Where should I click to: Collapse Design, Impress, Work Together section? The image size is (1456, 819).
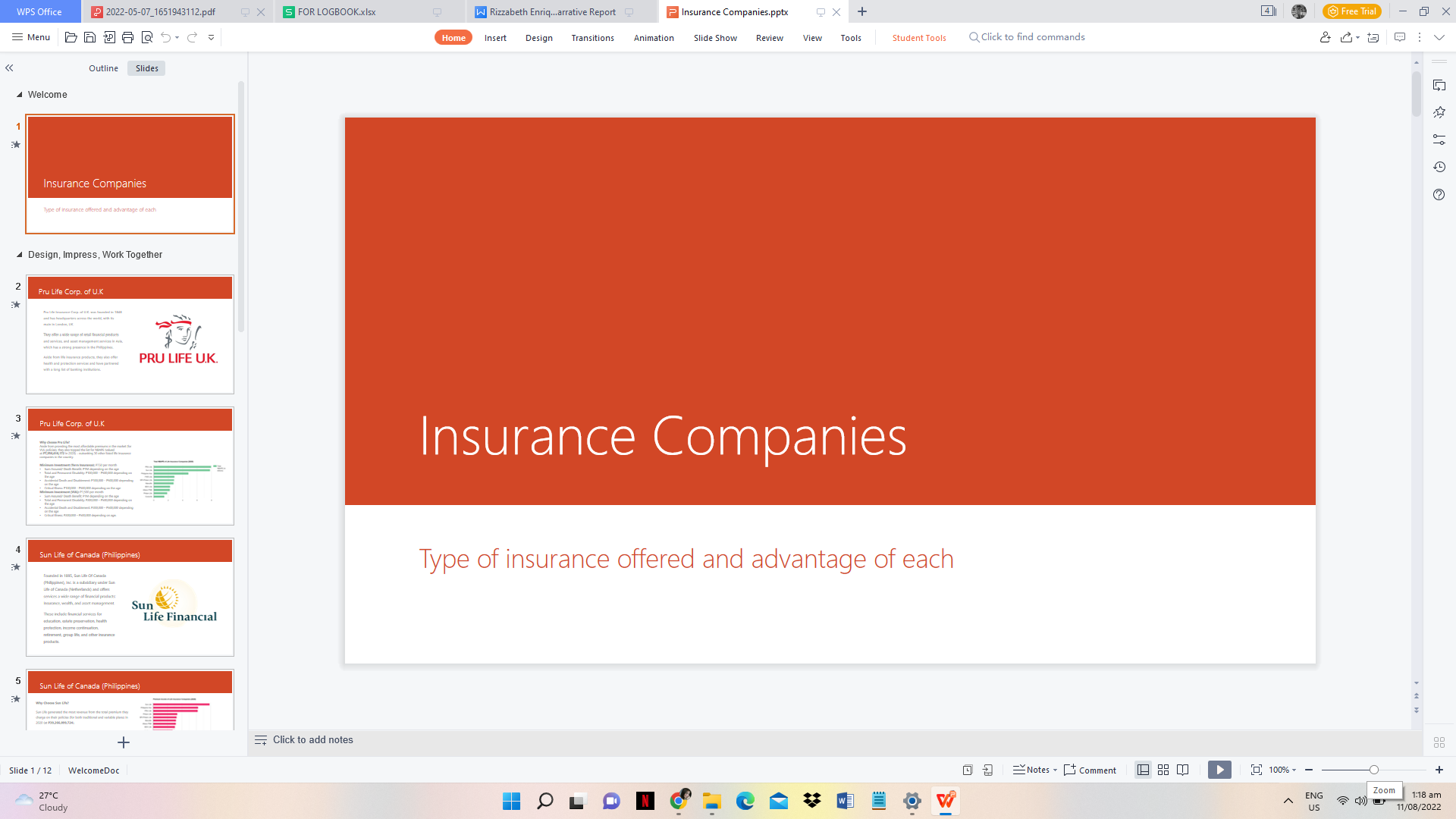pyautogui.click(x=19, y=255)
